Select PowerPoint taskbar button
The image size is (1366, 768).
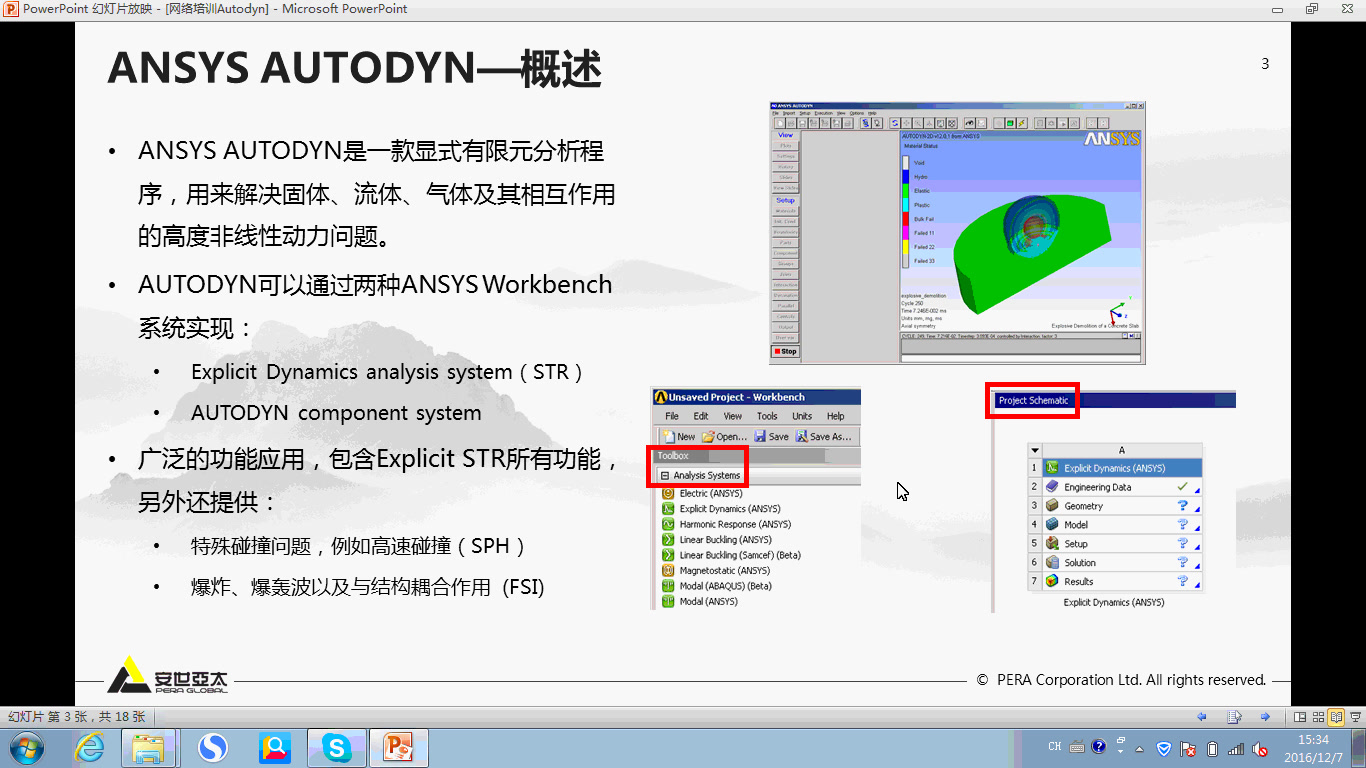tap(399, 747)
